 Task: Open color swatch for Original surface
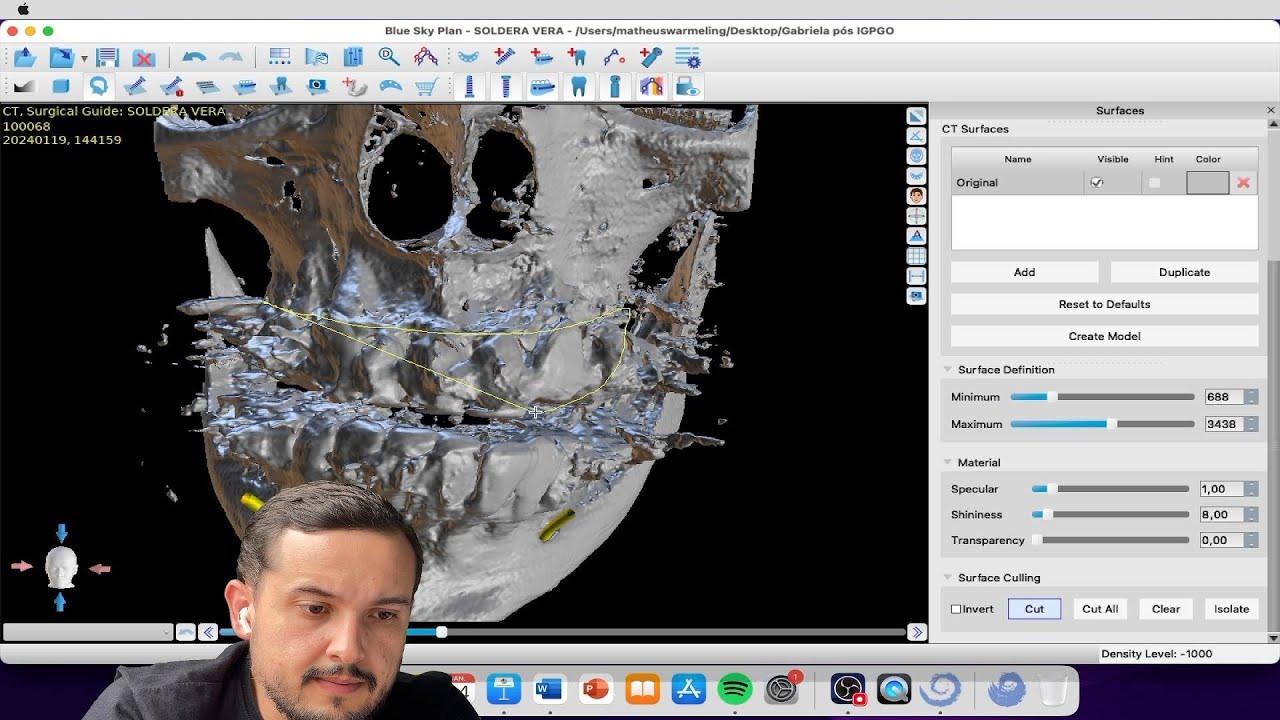tap(1207, 183)
